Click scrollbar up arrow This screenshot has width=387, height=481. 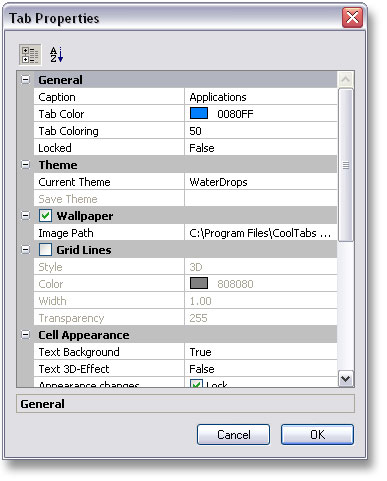point(346,79)
